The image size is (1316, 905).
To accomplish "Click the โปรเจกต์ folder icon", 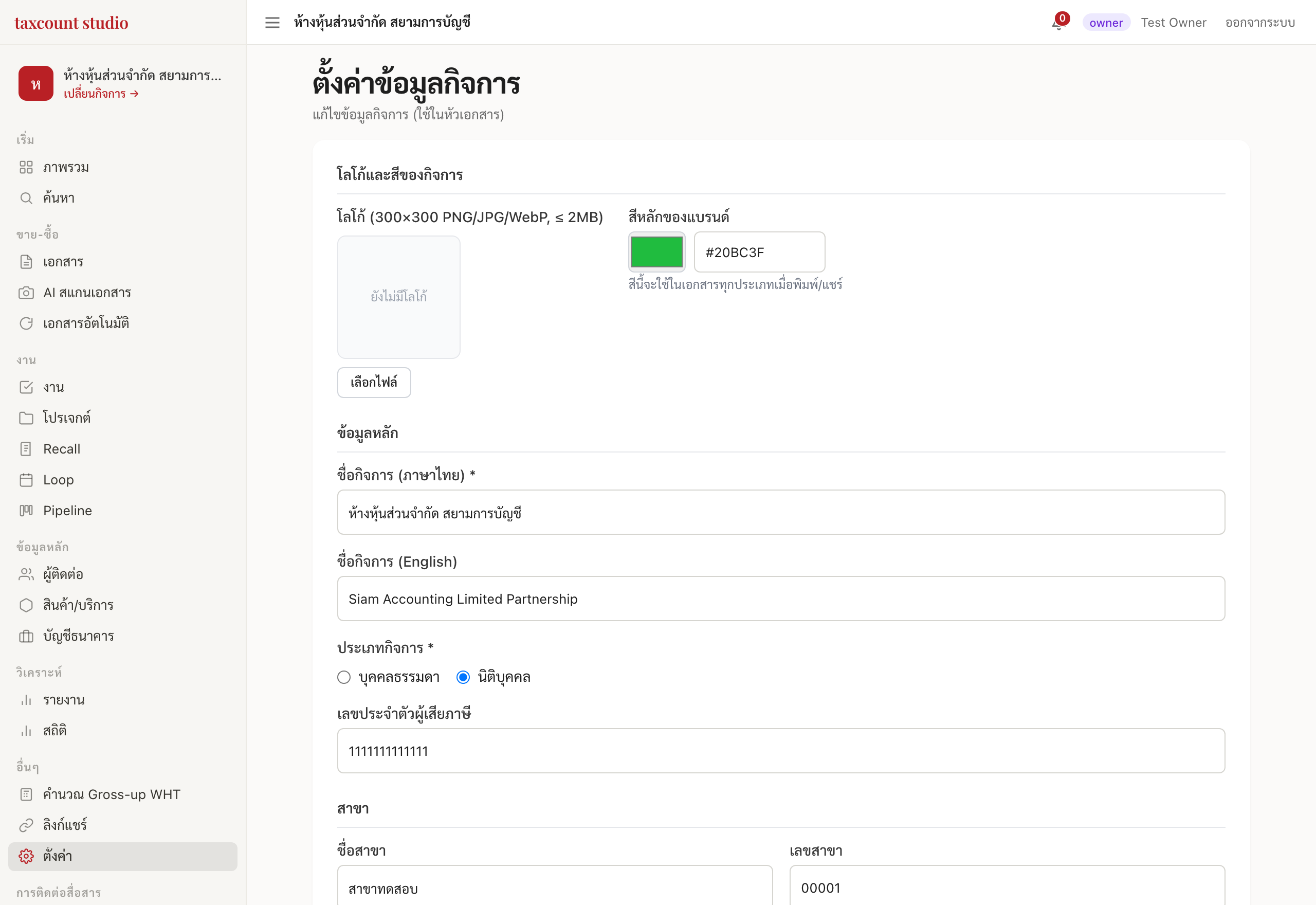I will pos(26,418).
